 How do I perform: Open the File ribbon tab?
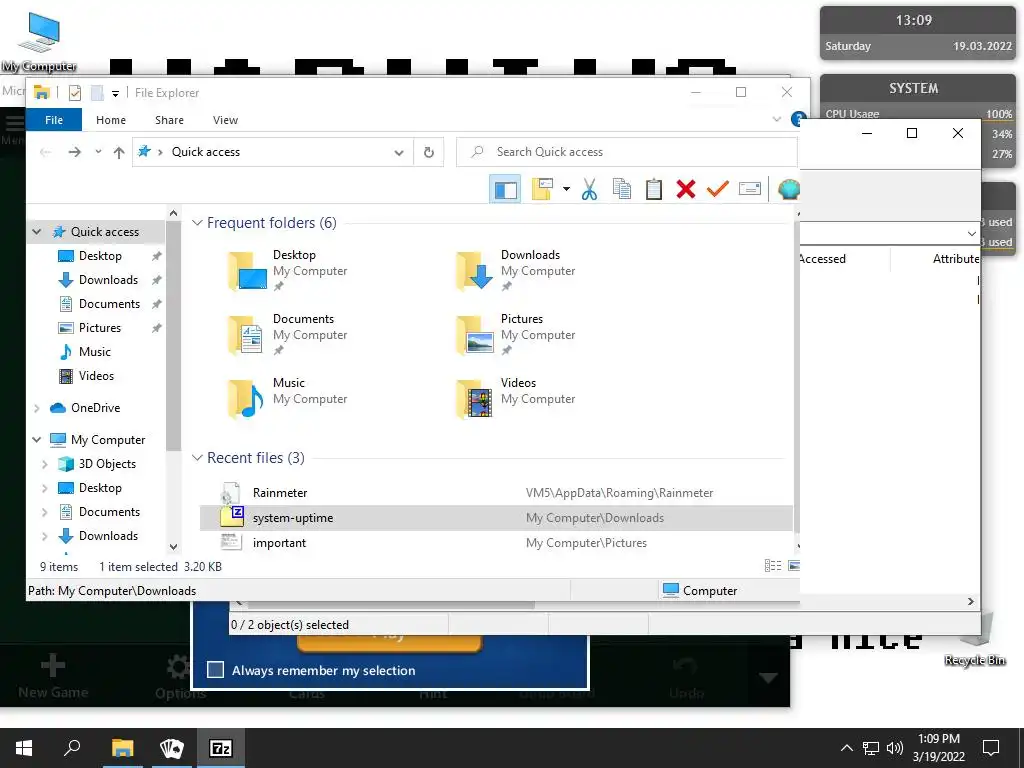point(54,120)
